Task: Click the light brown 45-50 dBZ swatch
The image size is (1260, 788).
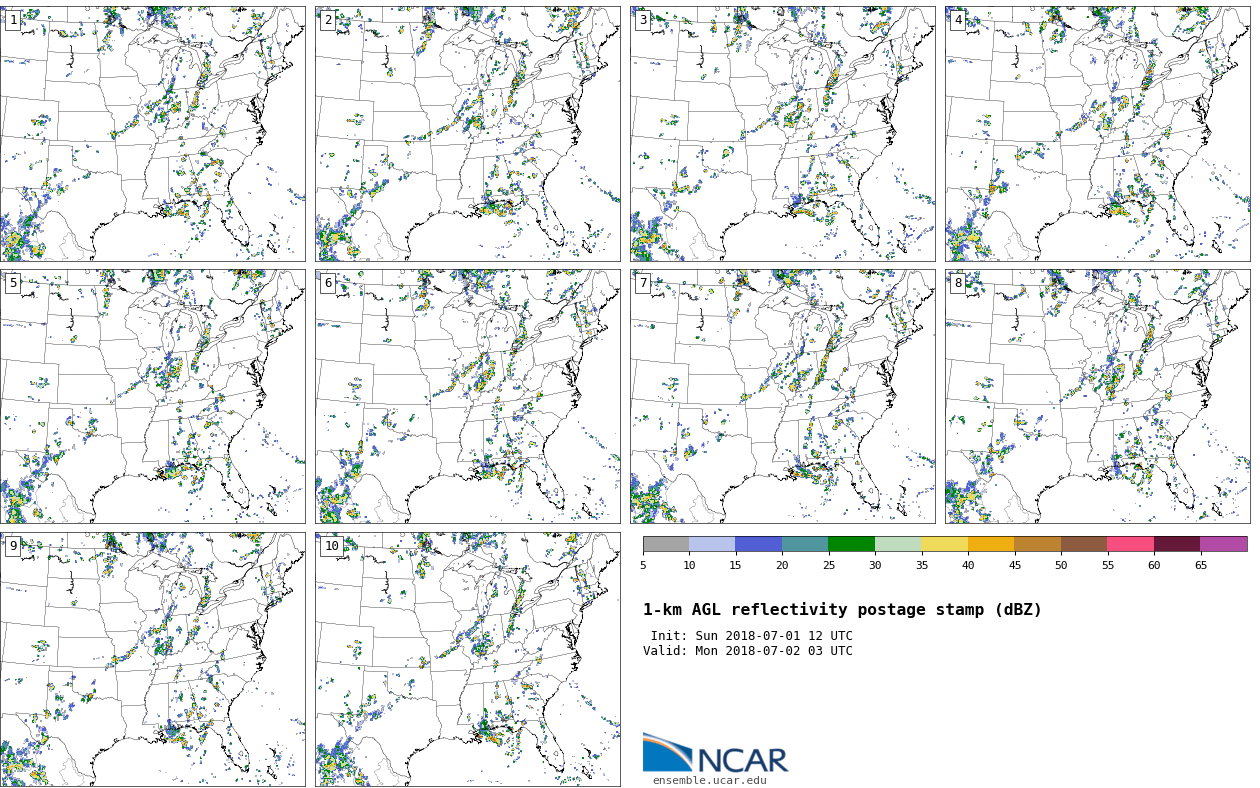Action: (x=1038, y=544)
